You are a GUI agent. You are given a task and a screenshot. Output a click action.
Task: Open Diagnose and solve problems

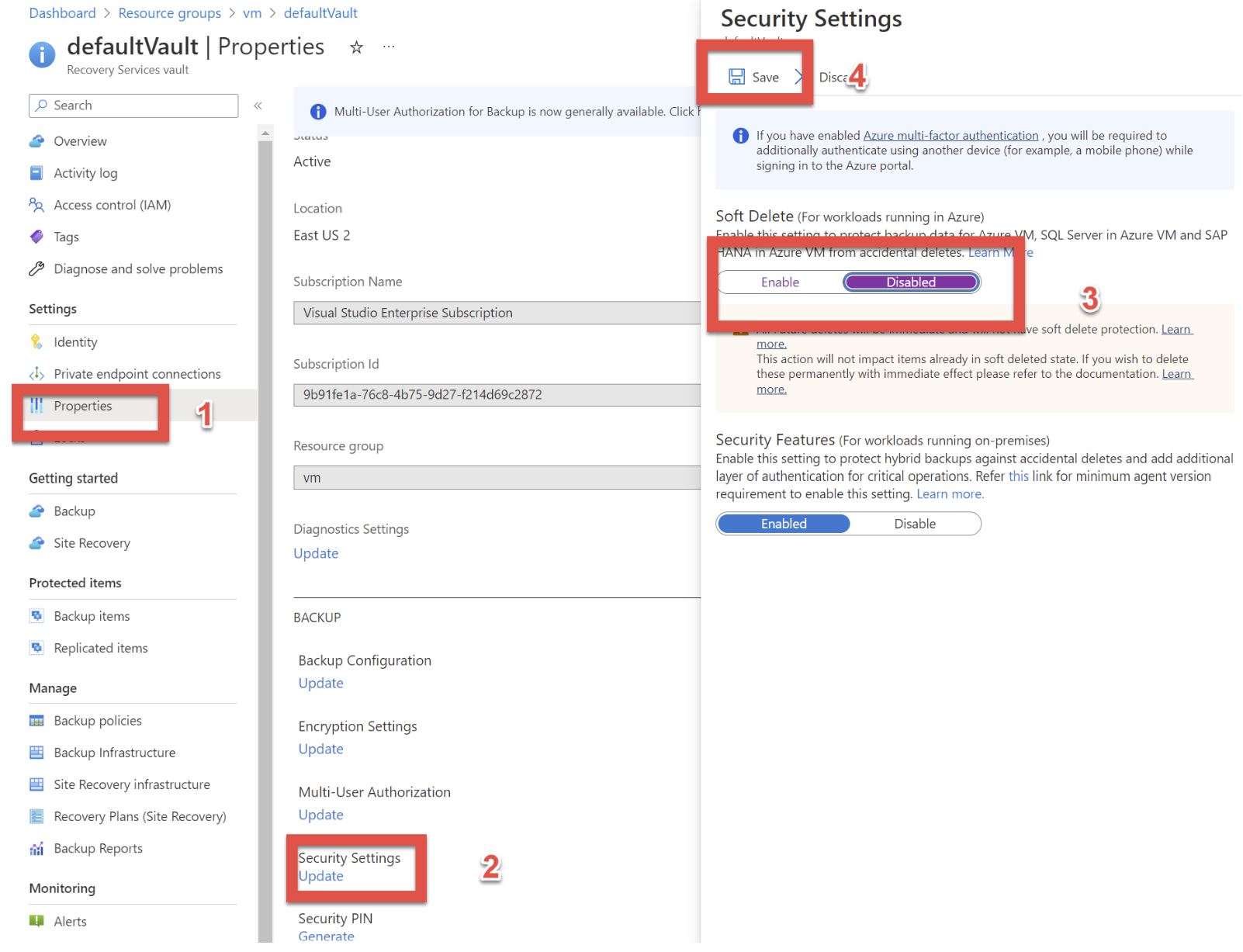click(x=138, y=268)
